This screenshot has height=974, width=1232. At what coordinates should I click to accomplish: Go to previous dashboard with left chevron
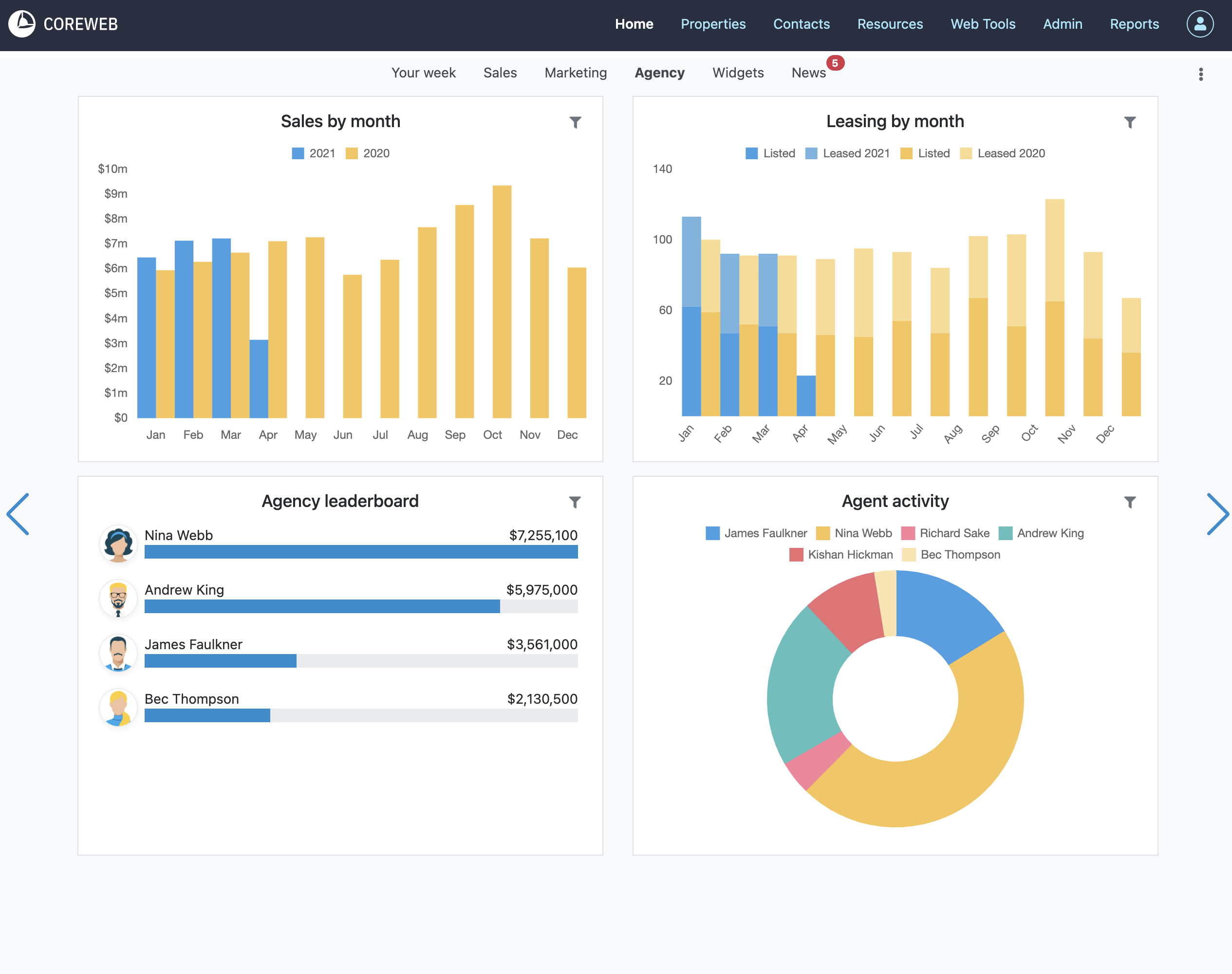(x=18, y=514)
